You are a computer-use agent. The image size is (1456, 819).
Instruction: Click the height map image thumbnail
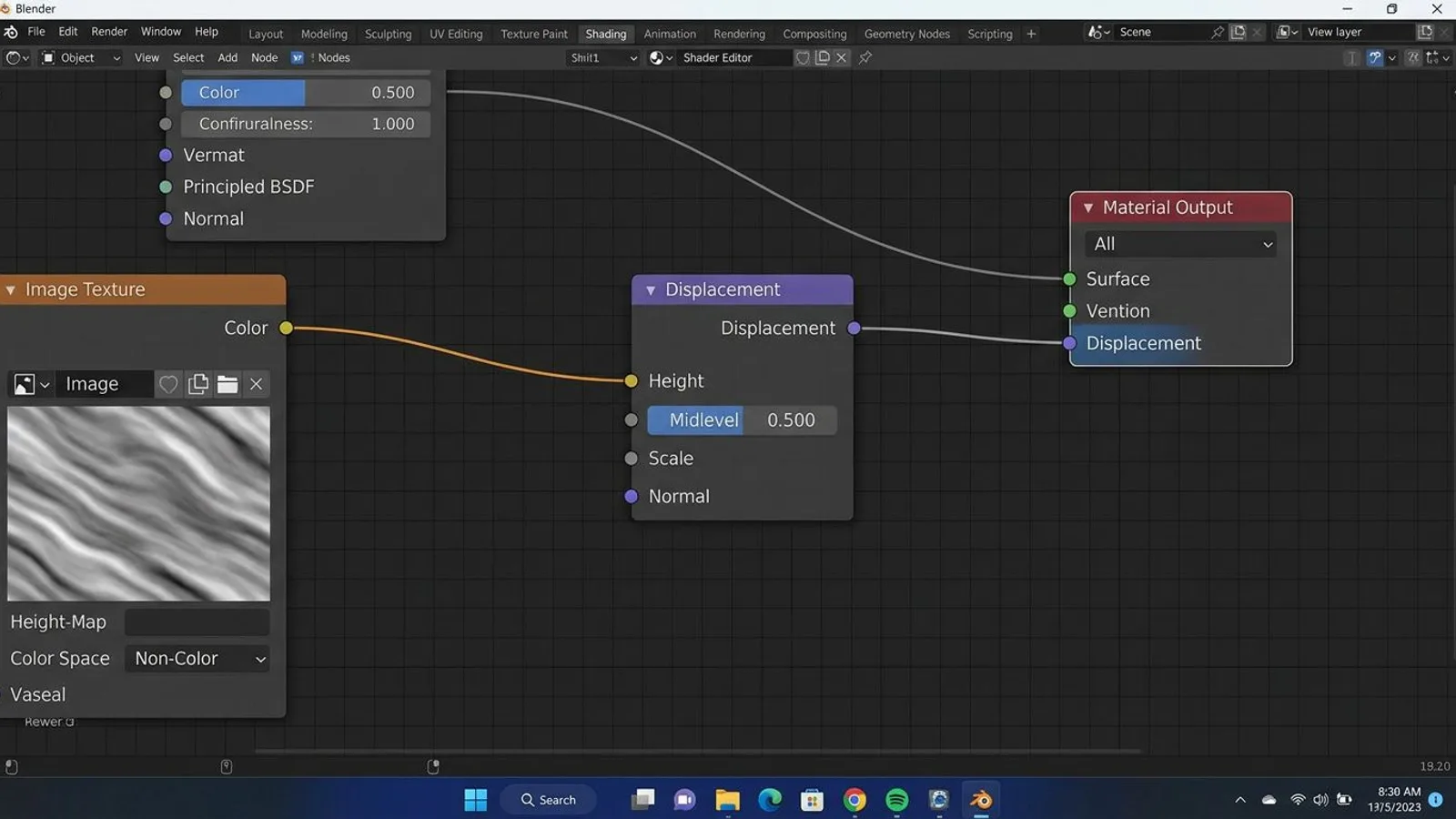click(138, 503)
